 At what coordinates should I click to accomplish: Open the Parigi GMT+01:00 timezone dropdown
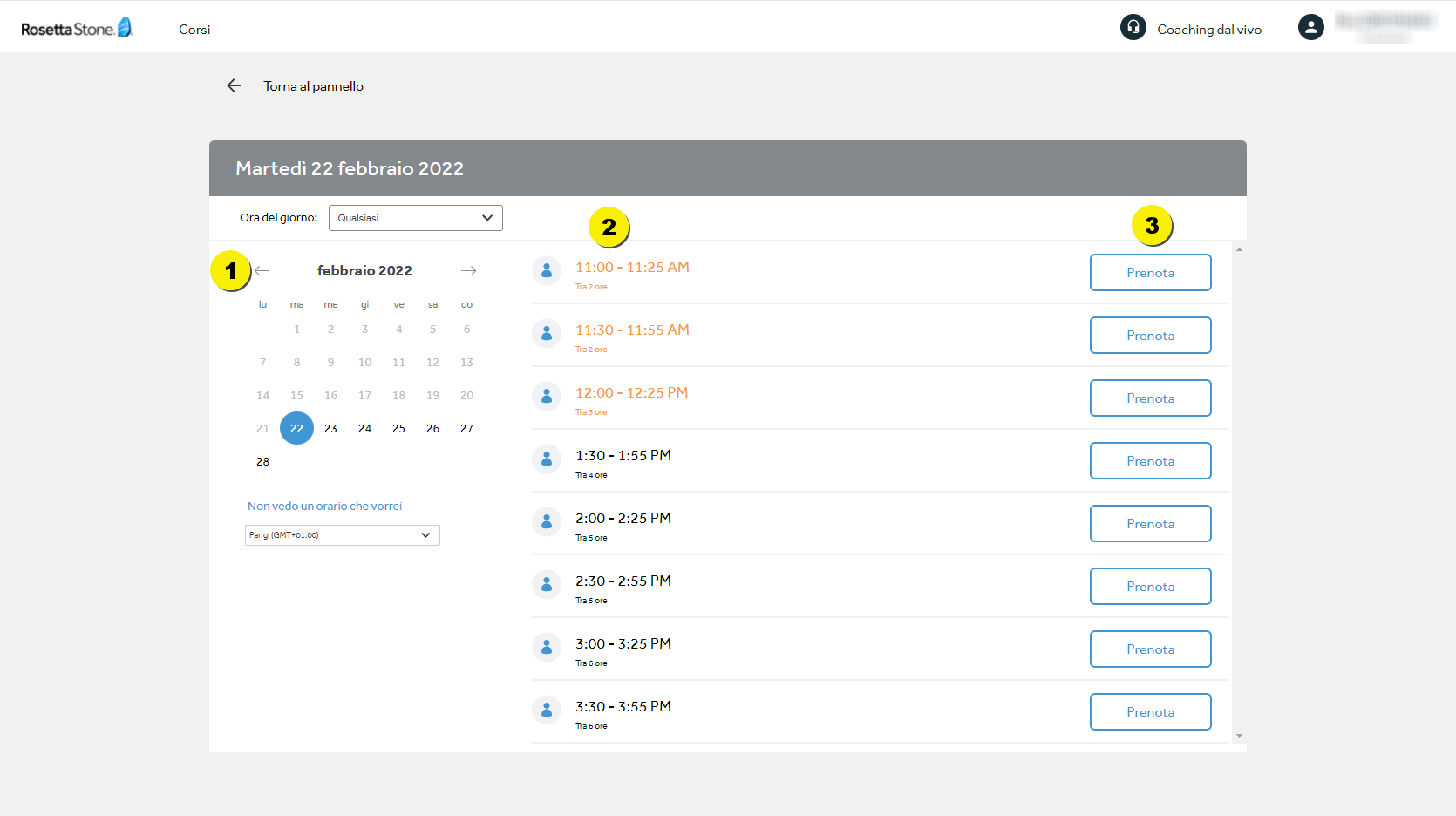(x=342, y=535)
